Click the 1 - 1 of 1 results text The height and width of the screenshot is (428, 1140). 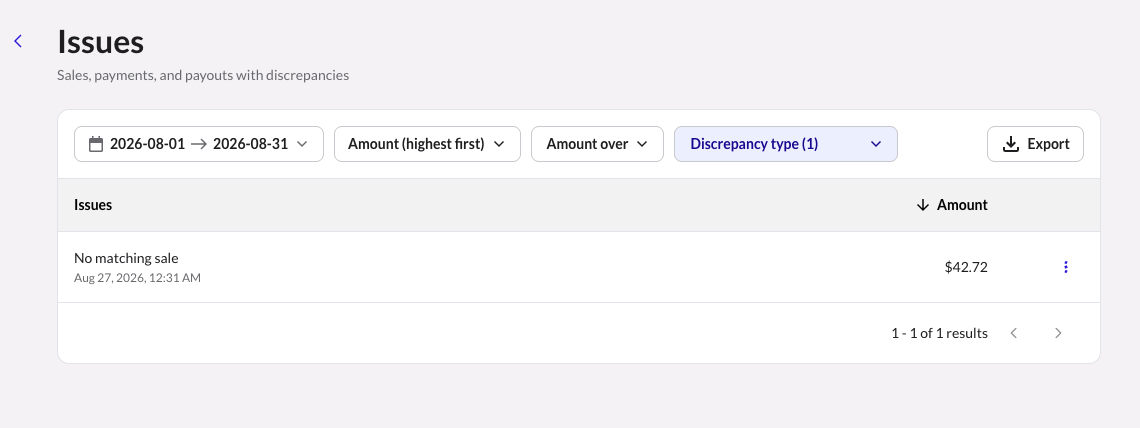[x=939, y=333]
